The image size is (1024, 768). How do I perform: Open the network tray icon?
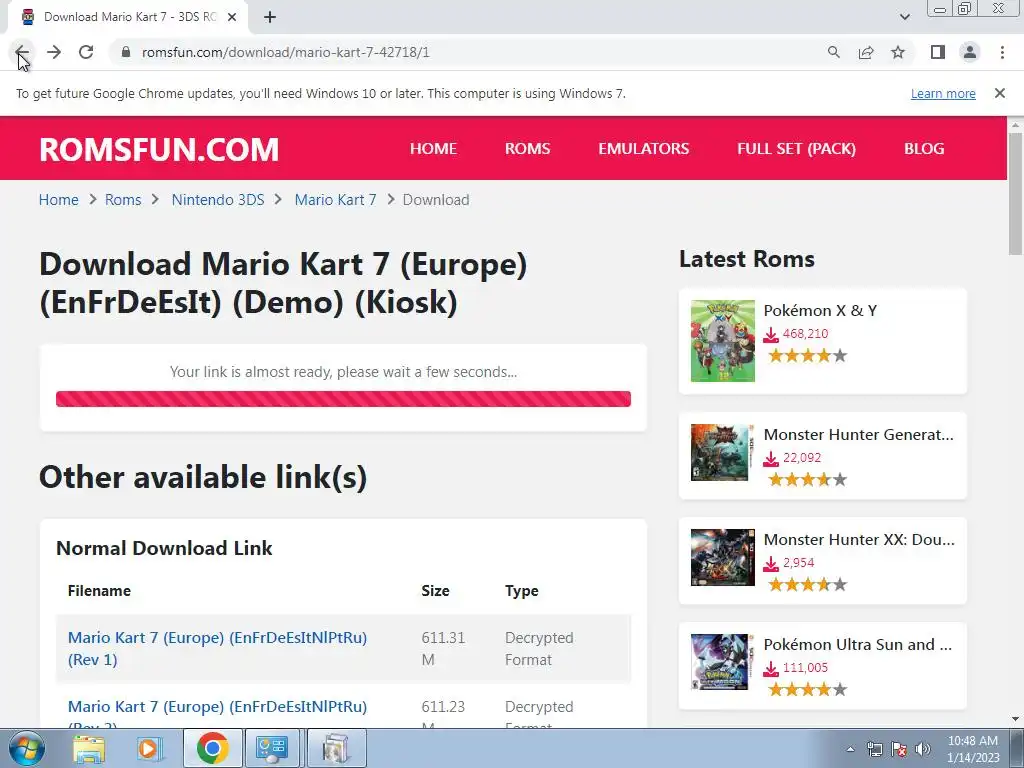(x=874, y=749)
